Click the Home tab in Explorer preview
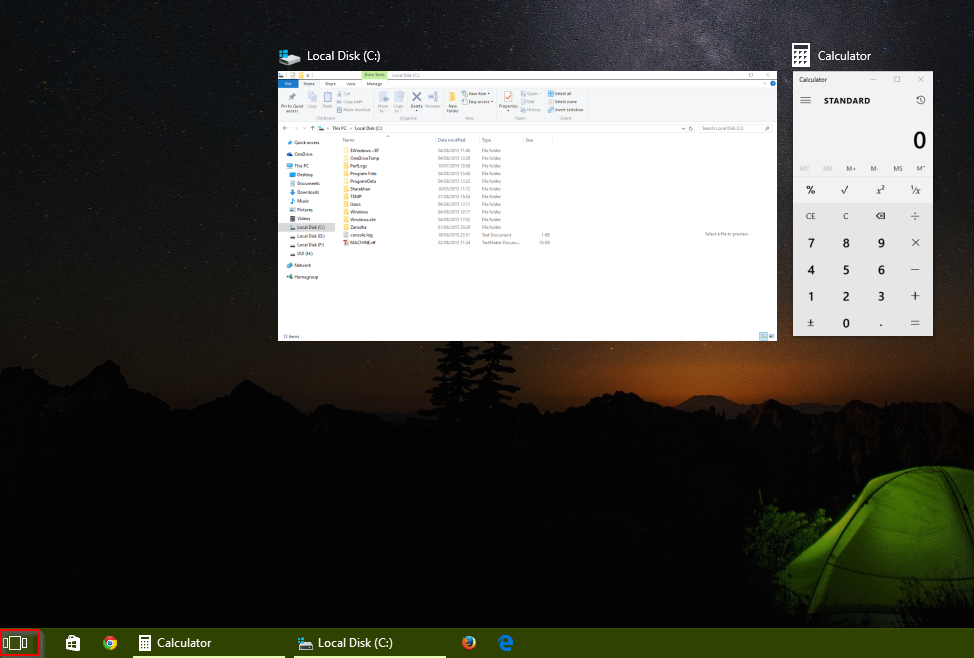 click(x=309, y=84)
